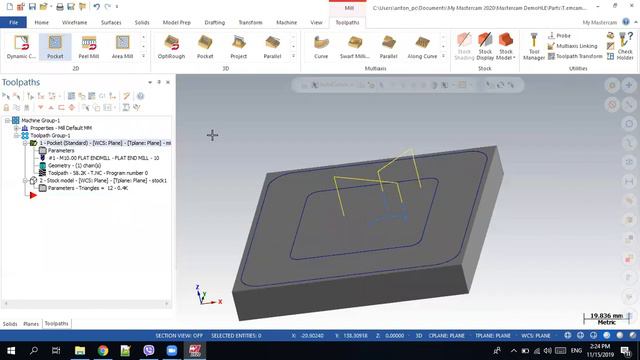This screenshot has height=360, width=640.
Task: Select the Peel Mill toolpath
Action: click(89, 47)
